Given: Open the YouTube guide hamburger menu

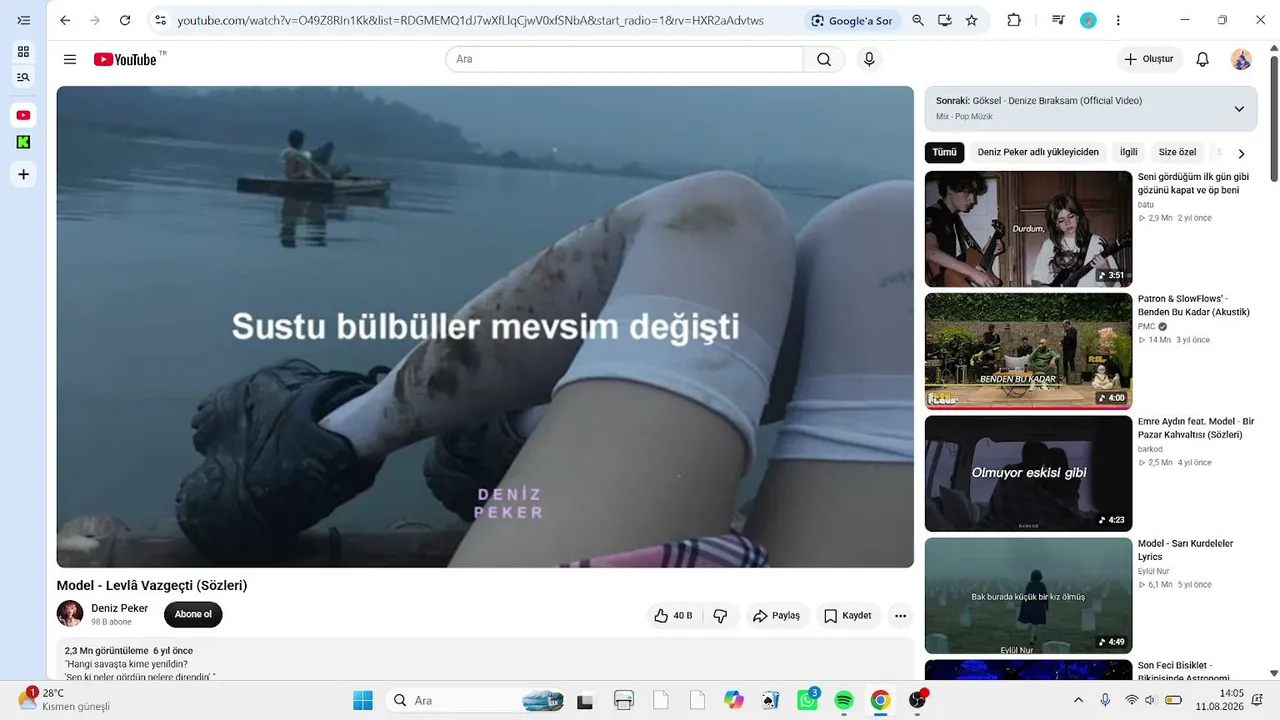Looking at the screenshot, I should (x=70, y=59).
